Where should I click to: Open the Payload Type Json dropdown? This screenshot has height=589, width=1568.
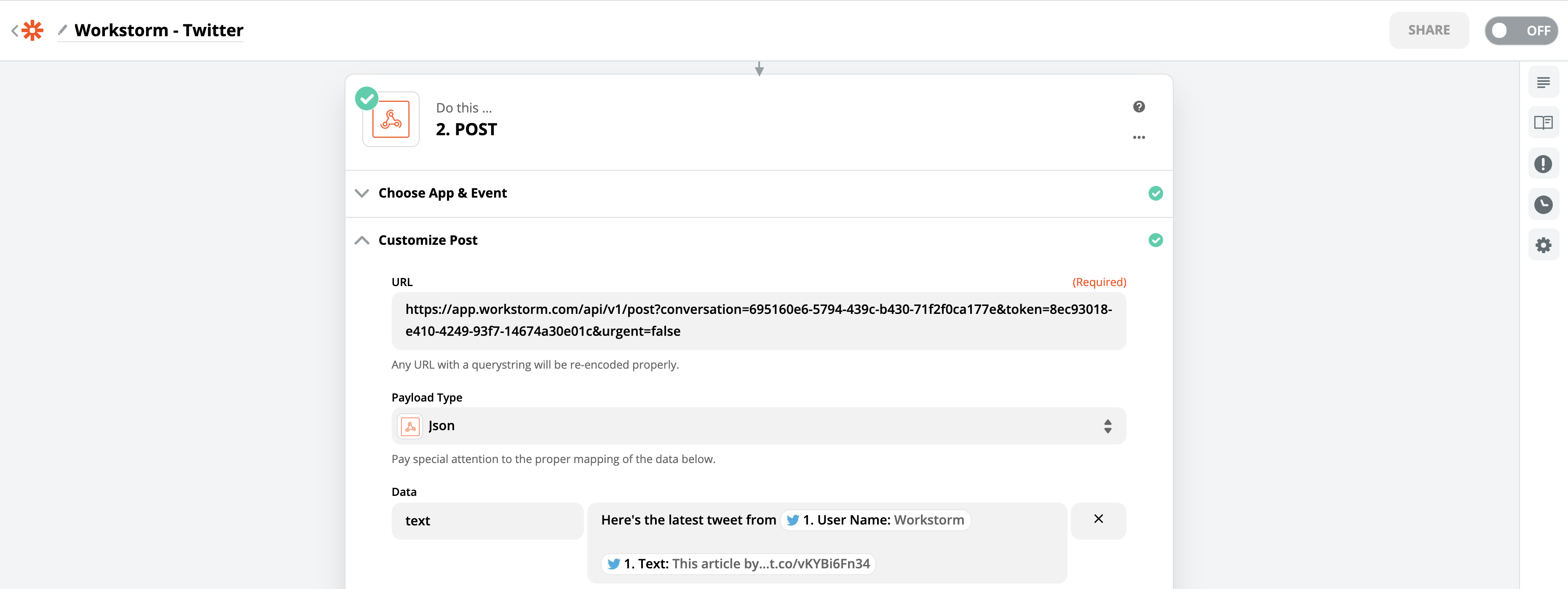pyautogui.click(x=758, y=426)
